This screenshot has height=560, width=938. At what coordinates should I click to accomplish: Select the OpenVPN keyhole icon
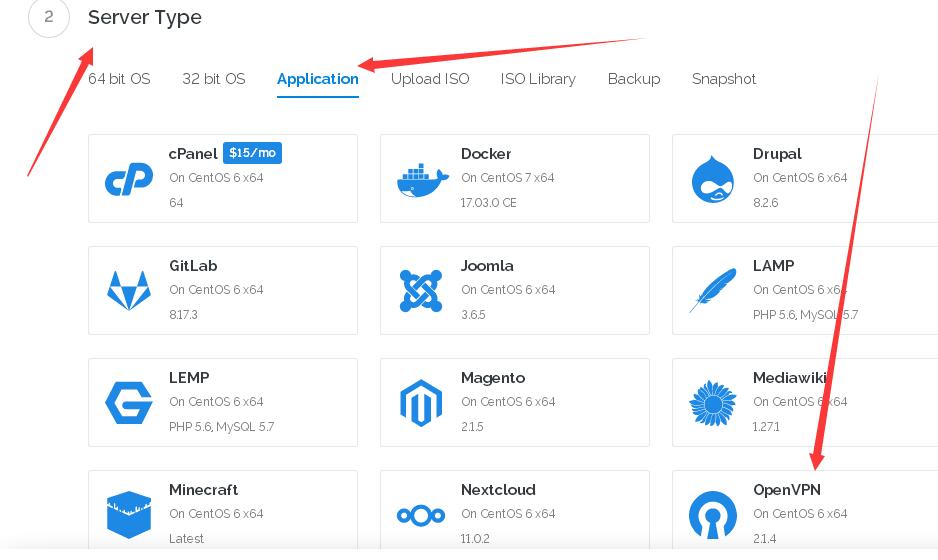tap(713, 515)
